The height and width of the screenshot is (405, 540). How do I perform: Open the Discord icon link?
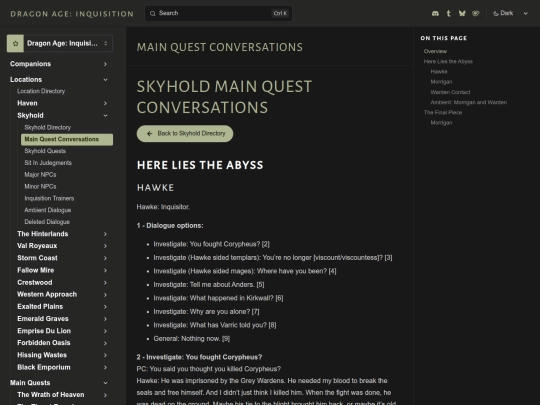click(x=435, y=13)
